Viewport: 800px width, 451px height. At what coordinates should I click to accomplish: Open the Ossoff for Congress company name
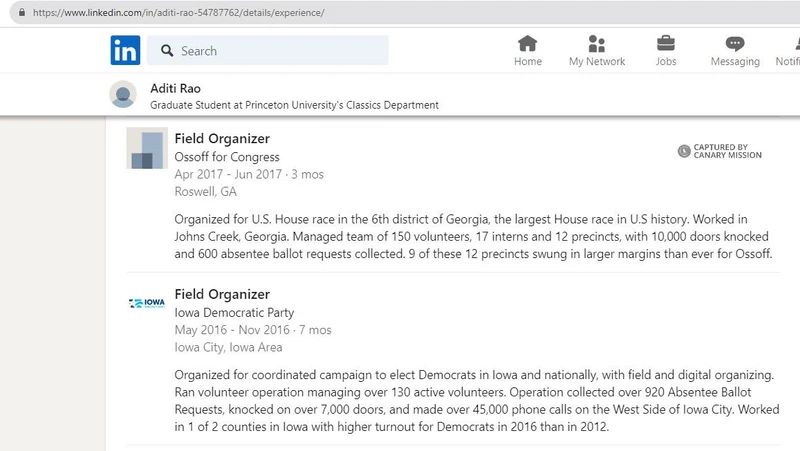point(227,157)
